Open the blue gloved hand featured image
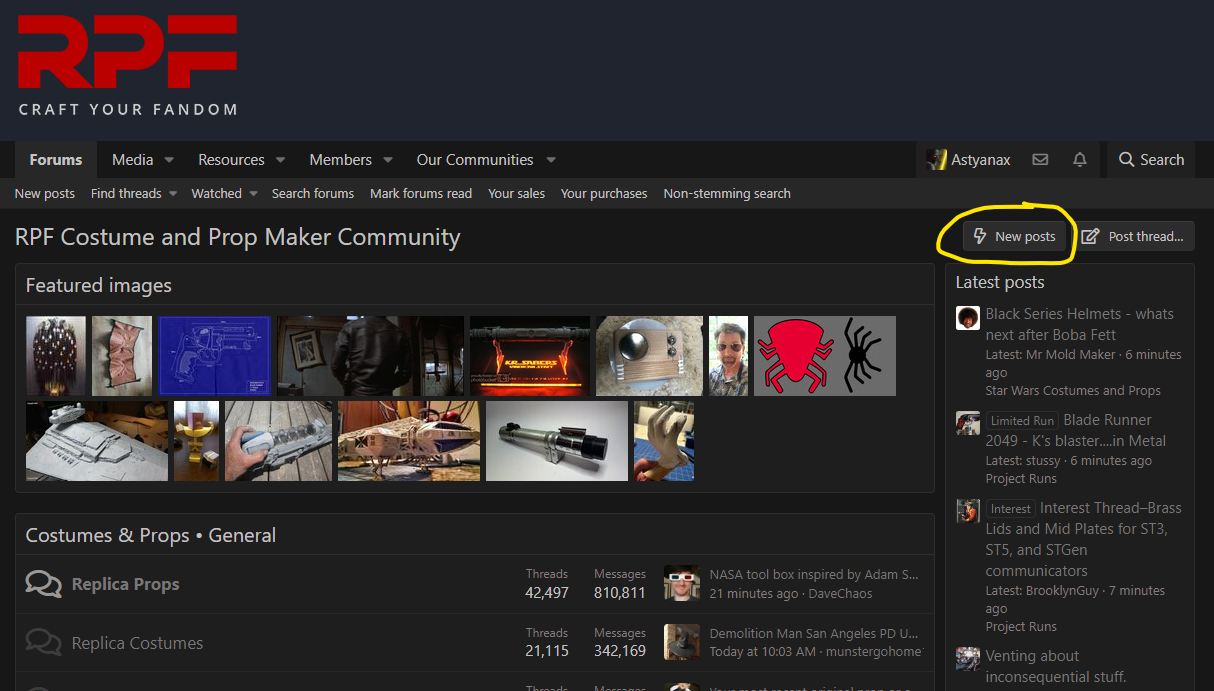 tap(664, 441)
